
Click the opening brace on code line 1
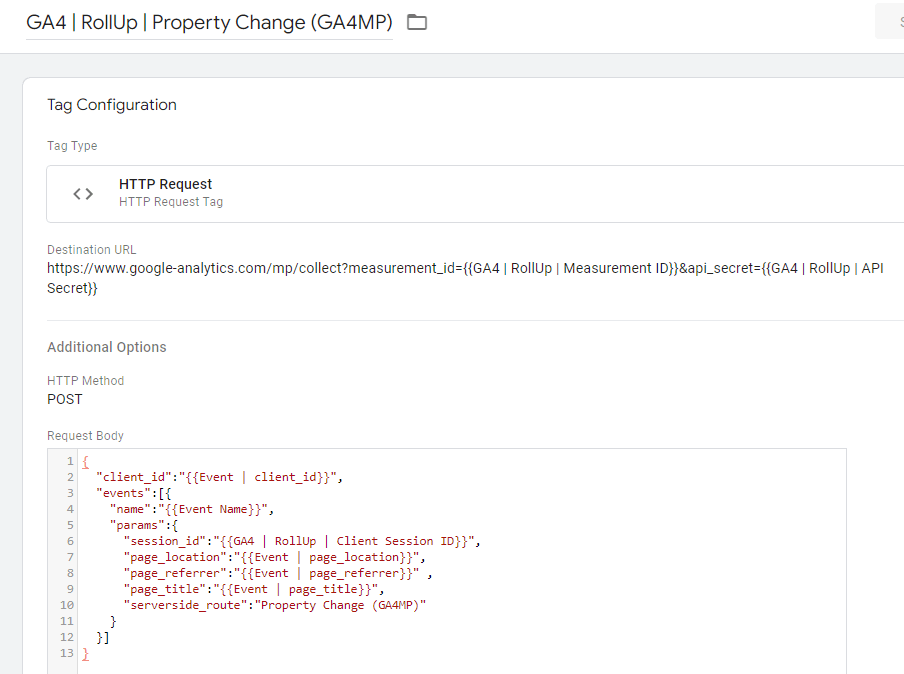tap(85, 462)
